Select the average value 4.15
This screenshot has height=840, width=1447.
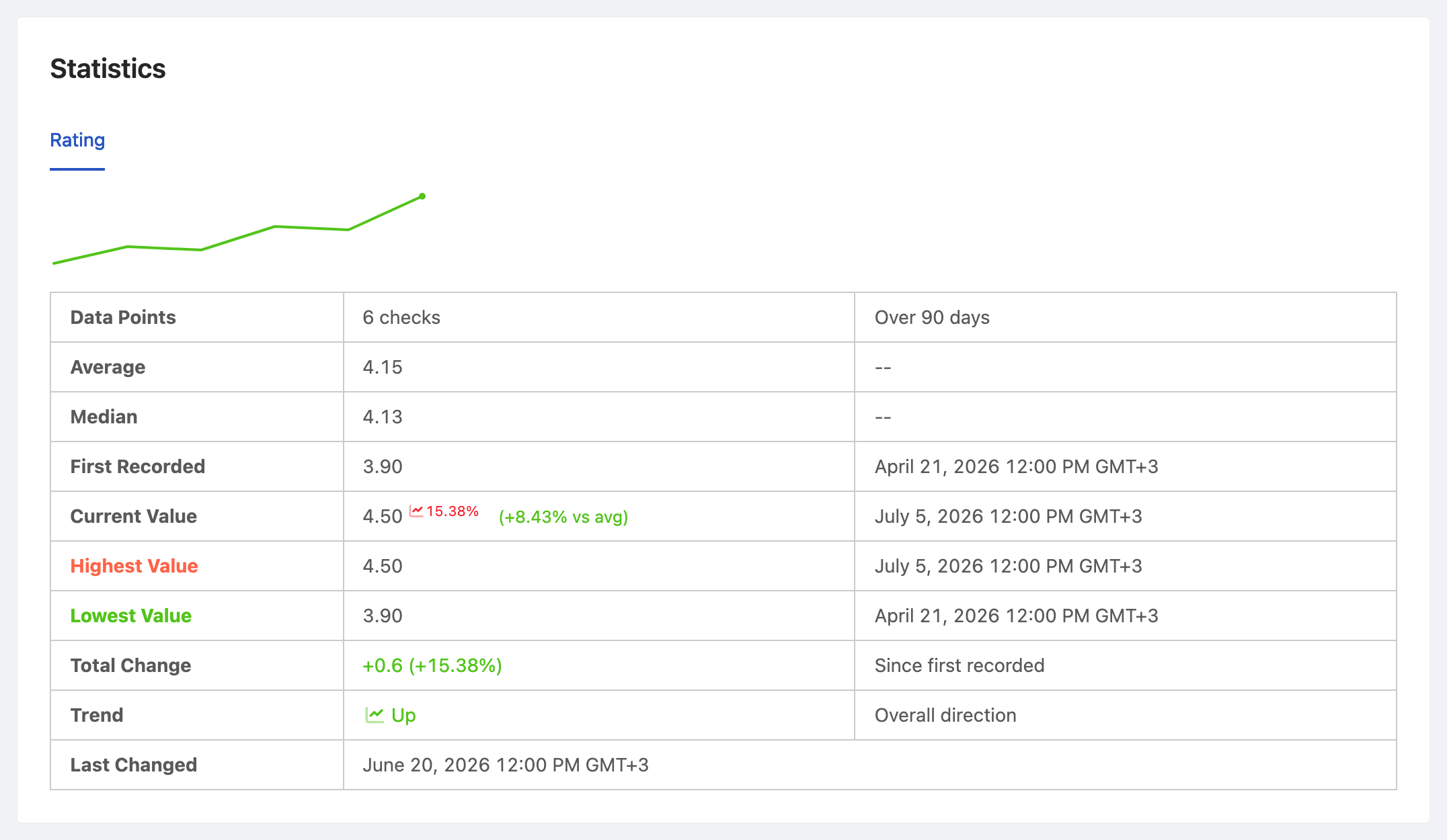tap(383, 367)
